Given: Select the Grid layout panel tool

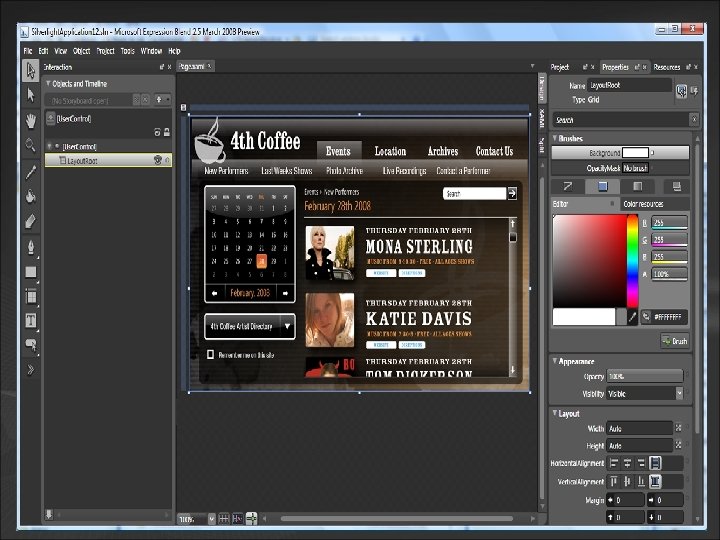Looking at the screenshot, I should tap(31, 296).
